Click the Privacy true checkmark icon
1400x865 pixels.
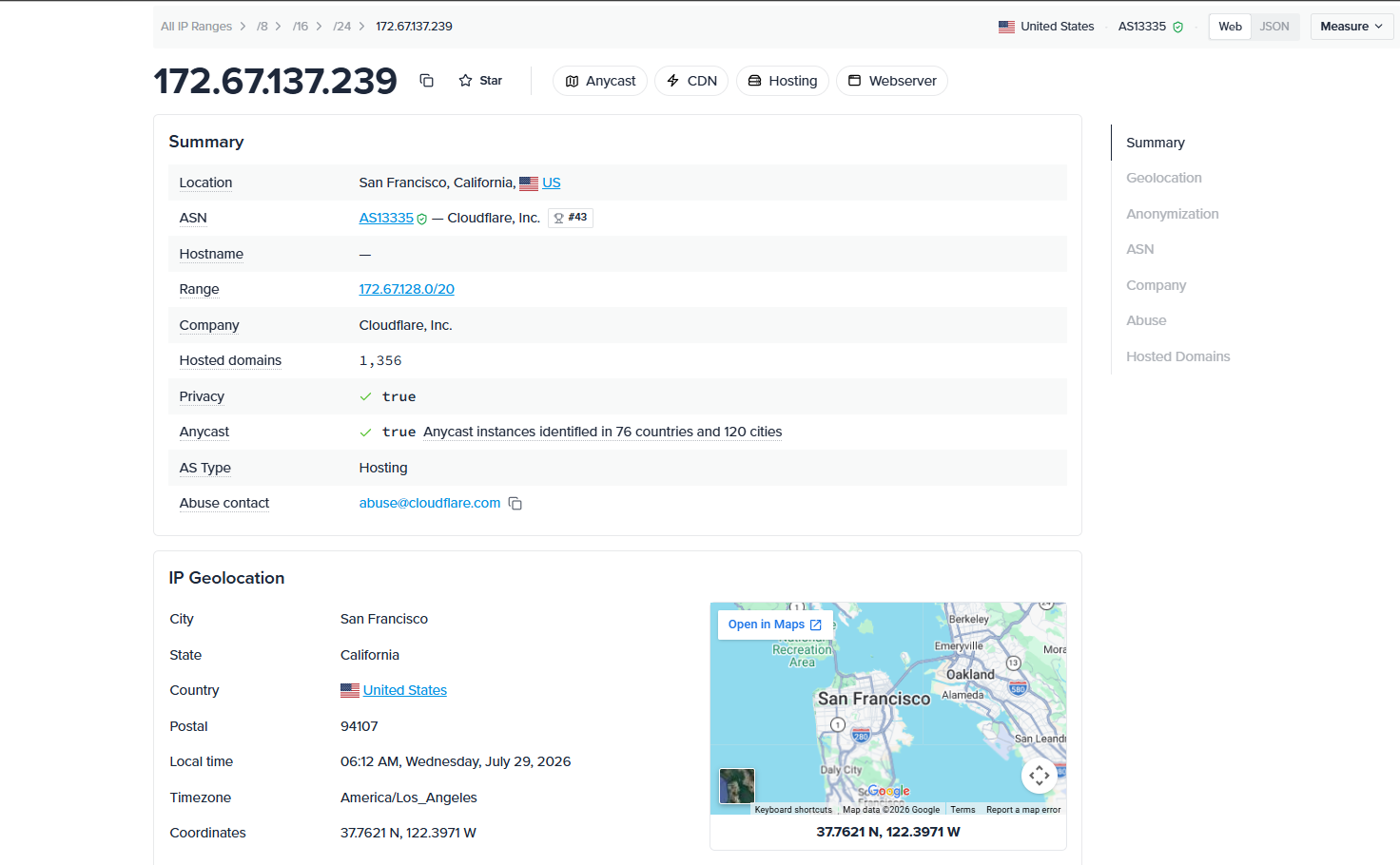click(x=365, y=396)
